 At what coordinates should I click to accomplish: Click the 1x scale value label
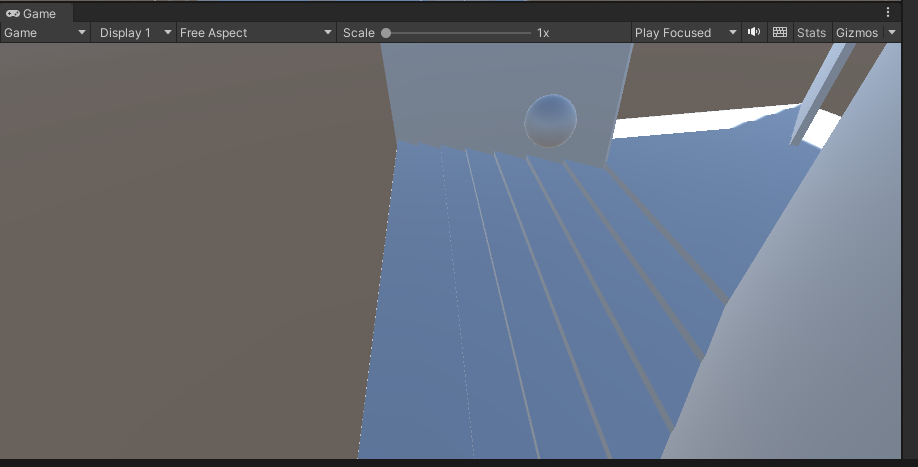[x=543, y=33]
